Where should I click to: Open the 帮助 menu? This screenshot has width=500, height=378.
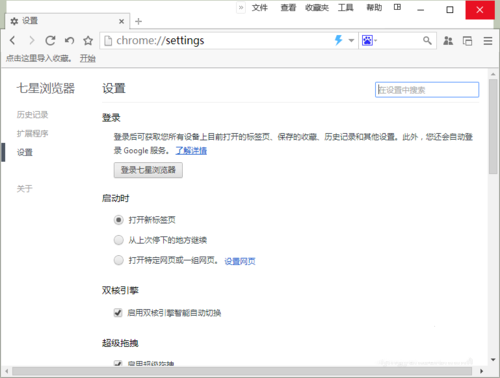374,7
